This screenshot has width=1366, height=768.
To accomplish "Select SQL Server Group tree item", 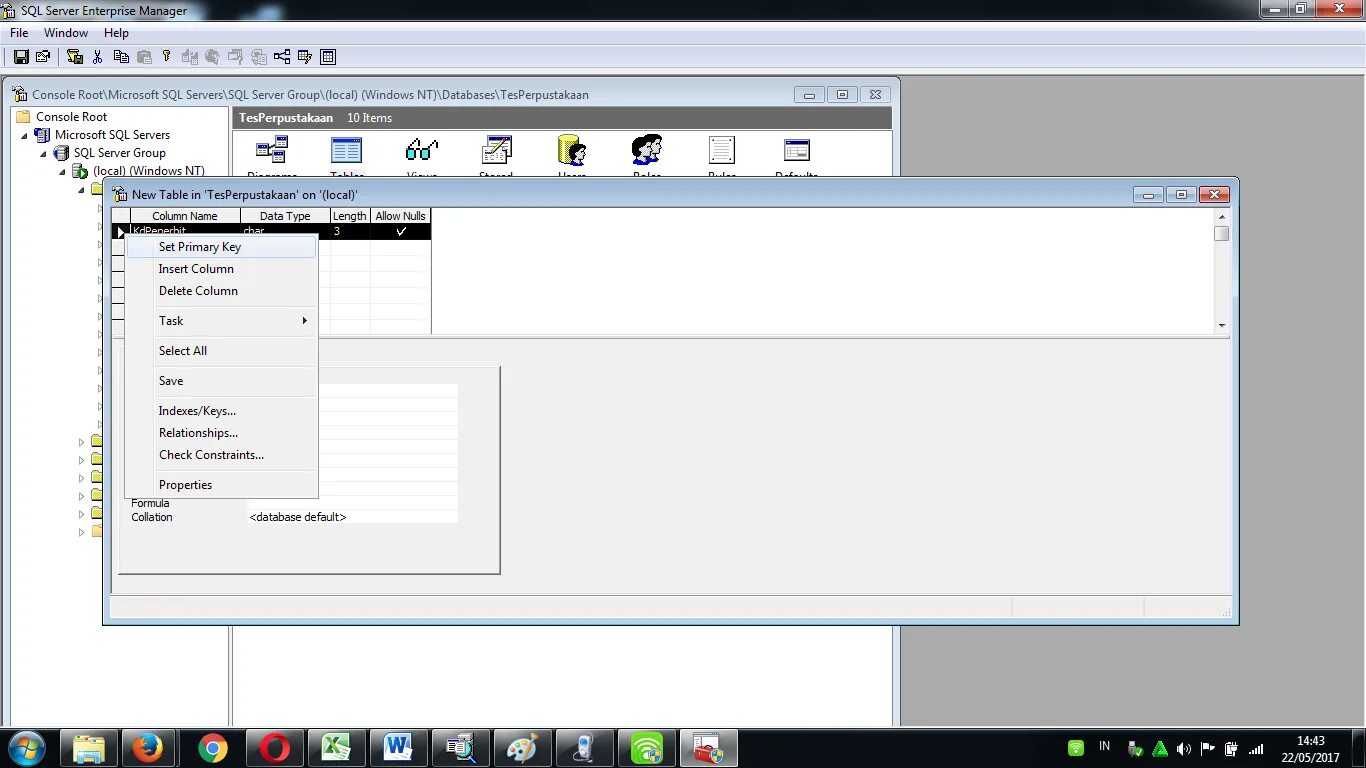I will coord(119,153).
